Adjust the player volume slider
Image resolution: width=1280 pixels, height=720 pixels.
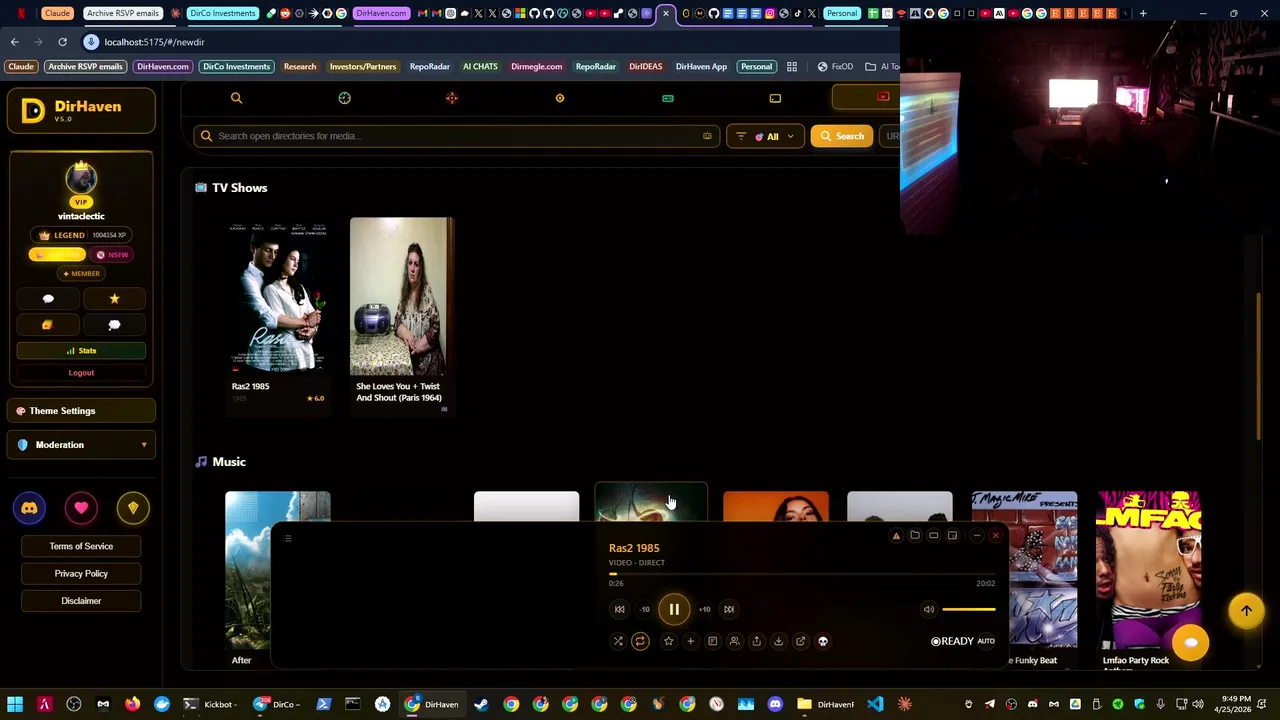point(968,609)
